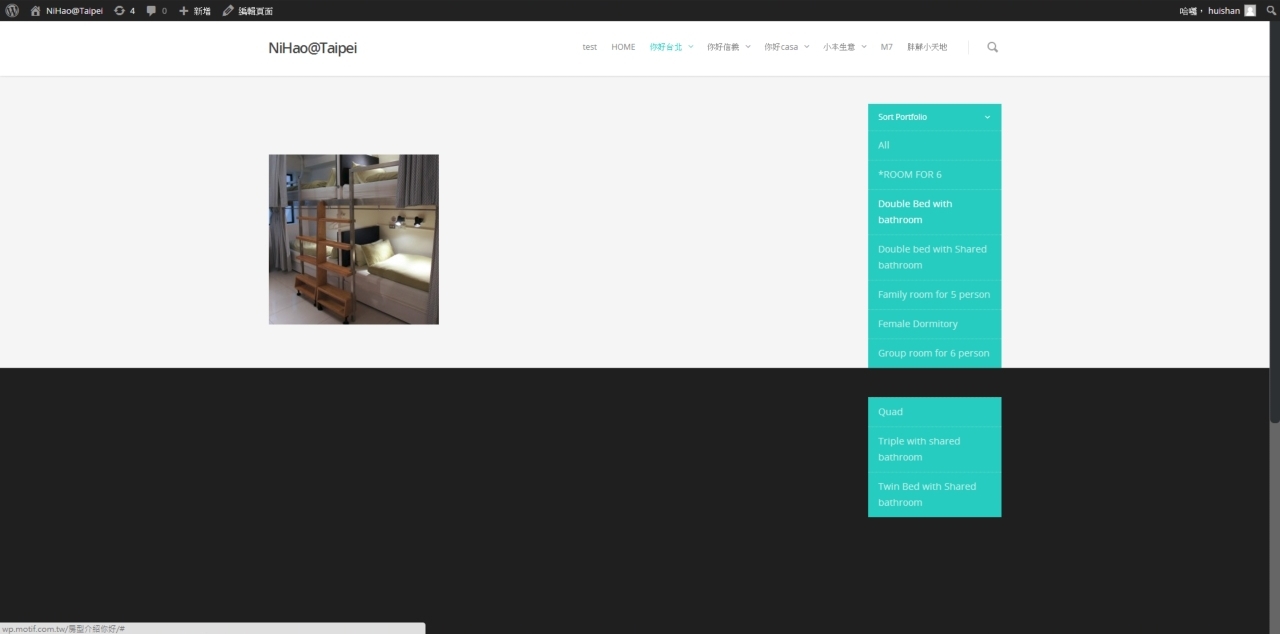Image resolution: width=1280 pixels, height=634 pixels.
Task: Open the 小本生意 menu
Action: point(839,47)
